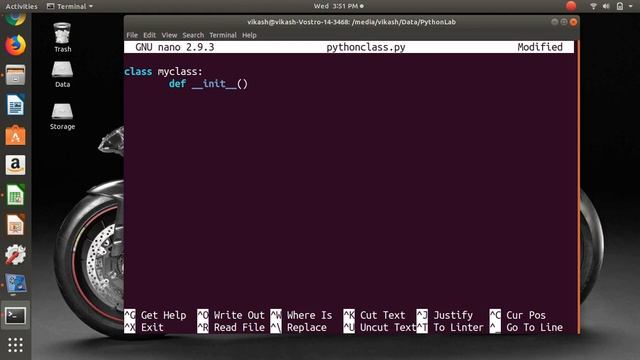Minimize the terminal window
The image size is (640, 360).
click(554, 22)
